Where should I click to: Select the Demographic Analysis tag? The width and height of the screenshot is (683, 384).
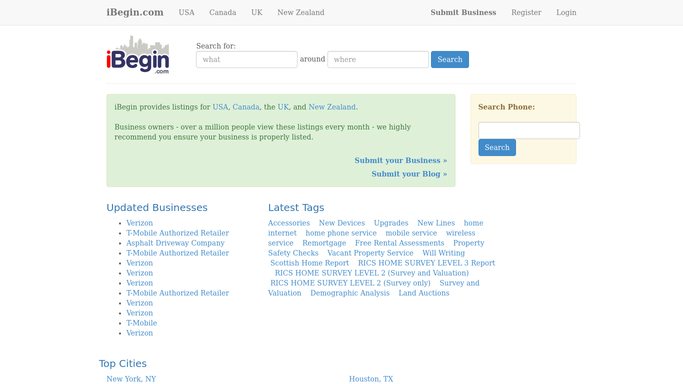click(x=350, y=293)
